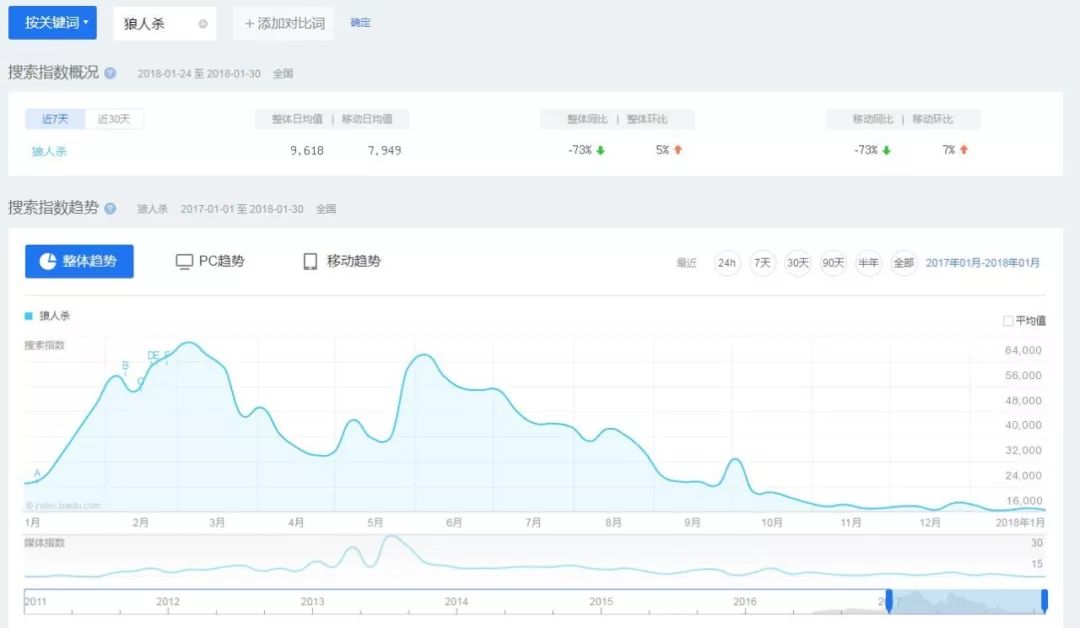Clear the 狼人杀 keyword with the remove icon

pyautogui.click(x=203, y=24)
